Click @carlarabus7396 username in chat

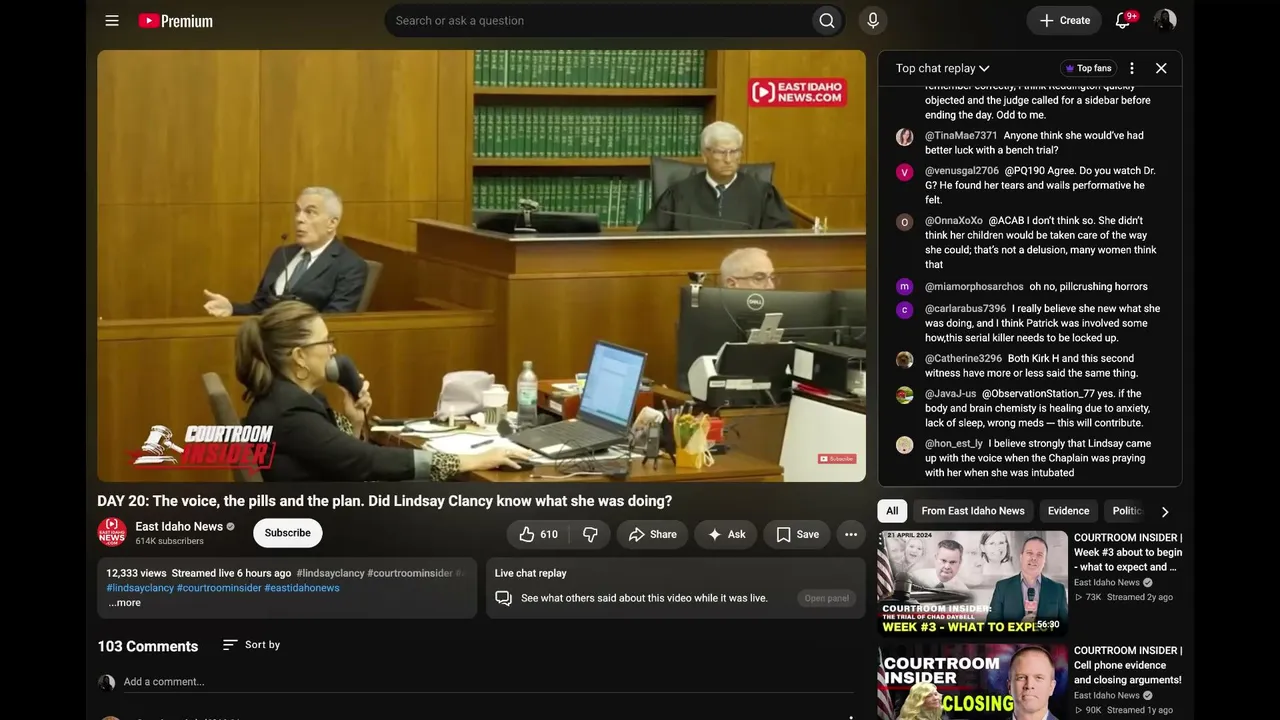[965, 309]
